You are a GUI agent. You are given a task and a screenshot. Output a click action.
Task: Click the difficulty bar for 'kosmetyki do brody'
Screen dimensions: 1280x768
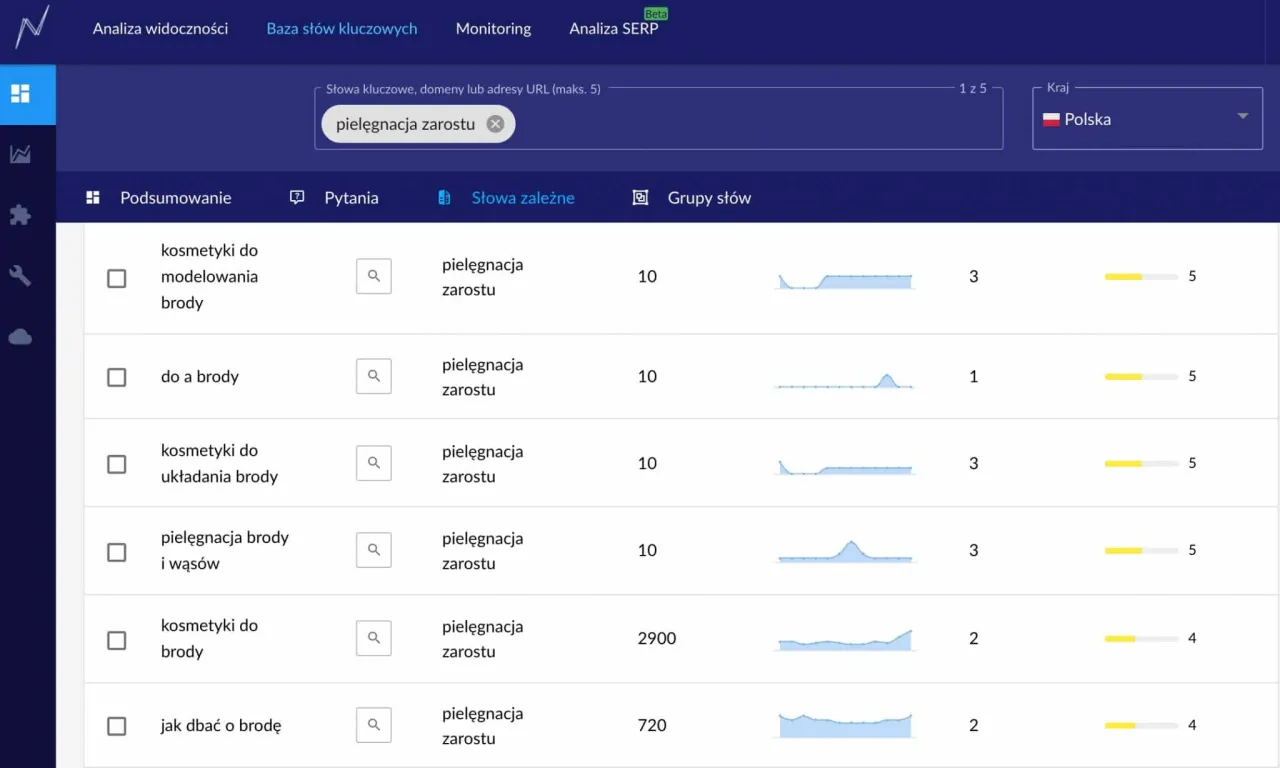[x=1140, y=638]
